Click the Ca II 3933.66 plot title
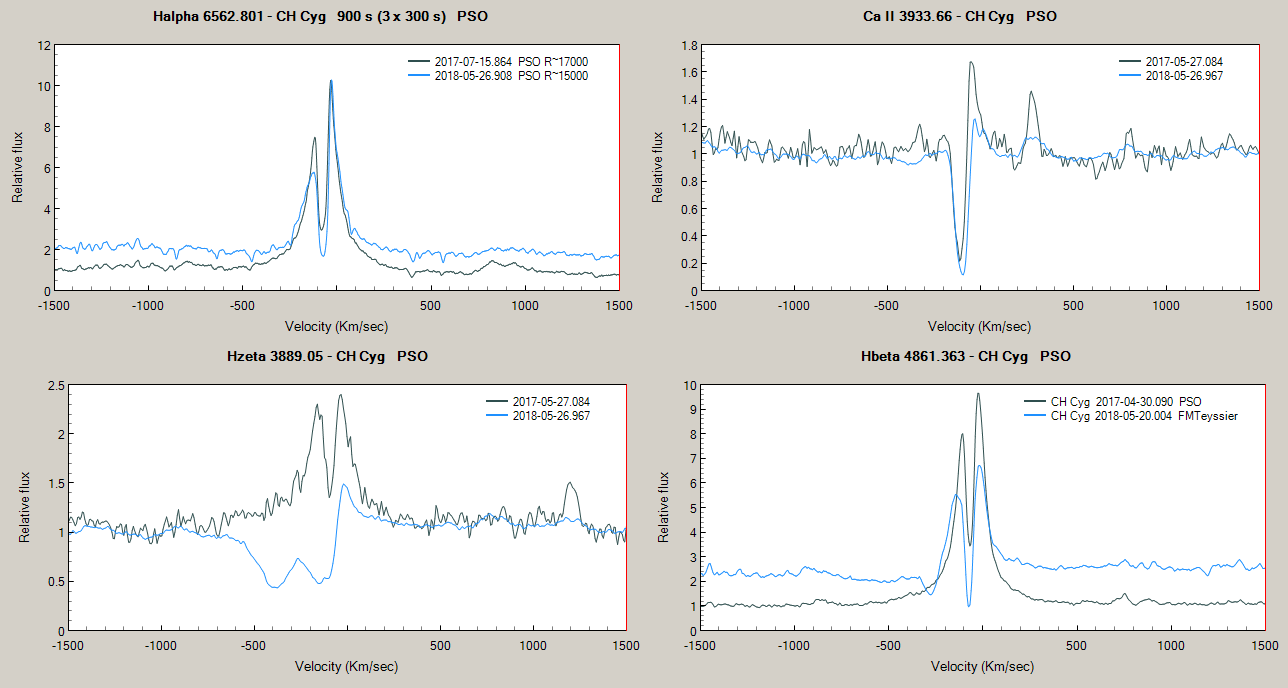Viewport: 1288px width, 688px height. [x=959, y=17]
